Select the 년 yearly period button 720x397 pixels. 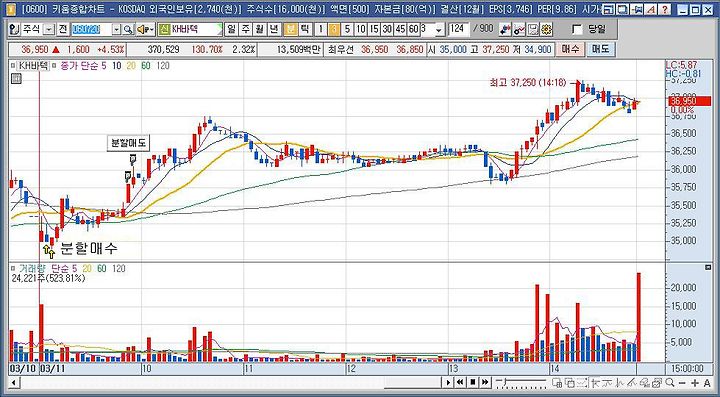coord(274,29)
